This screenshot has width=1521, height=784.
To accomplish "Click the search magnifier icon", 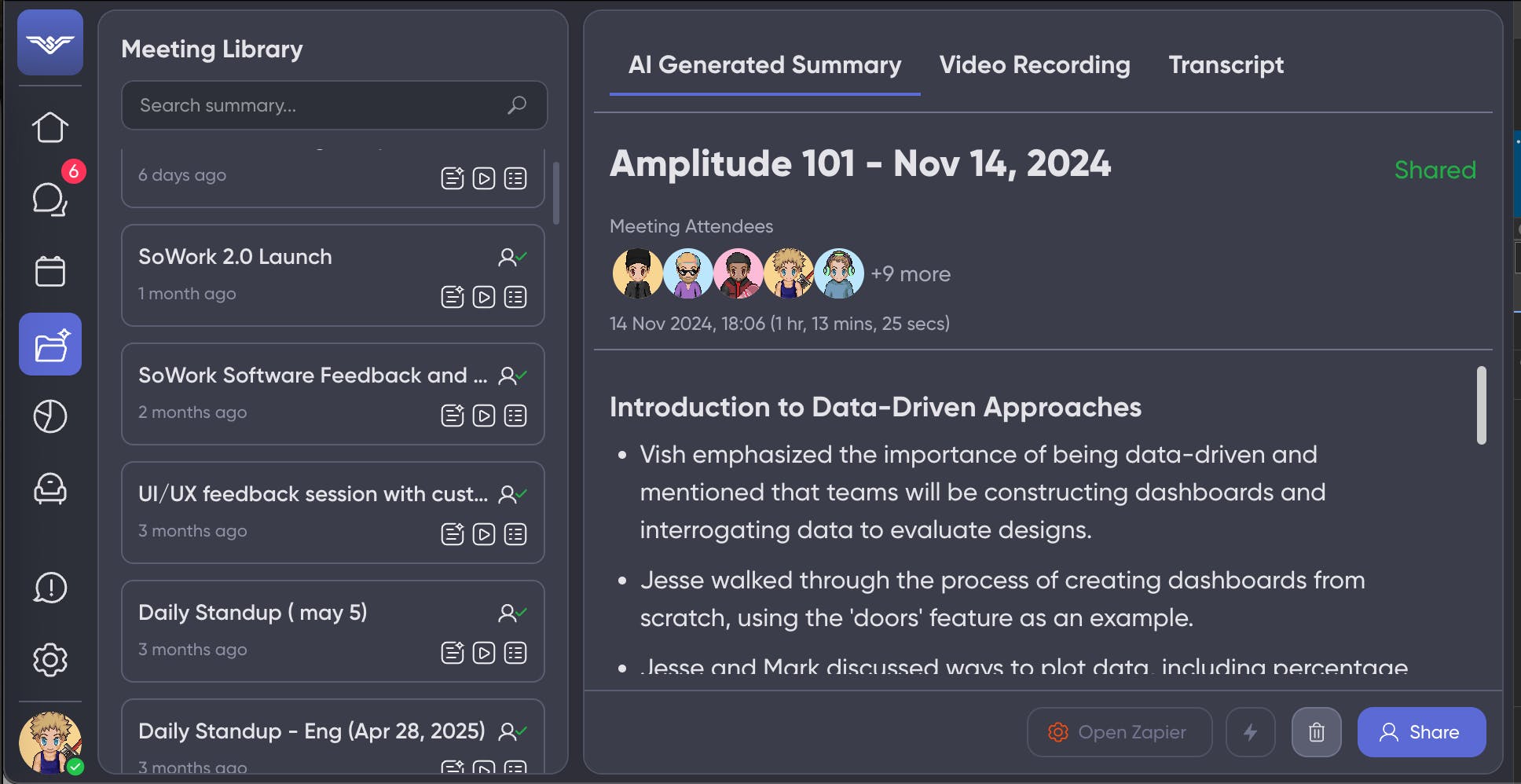I will tap(516, 105).
